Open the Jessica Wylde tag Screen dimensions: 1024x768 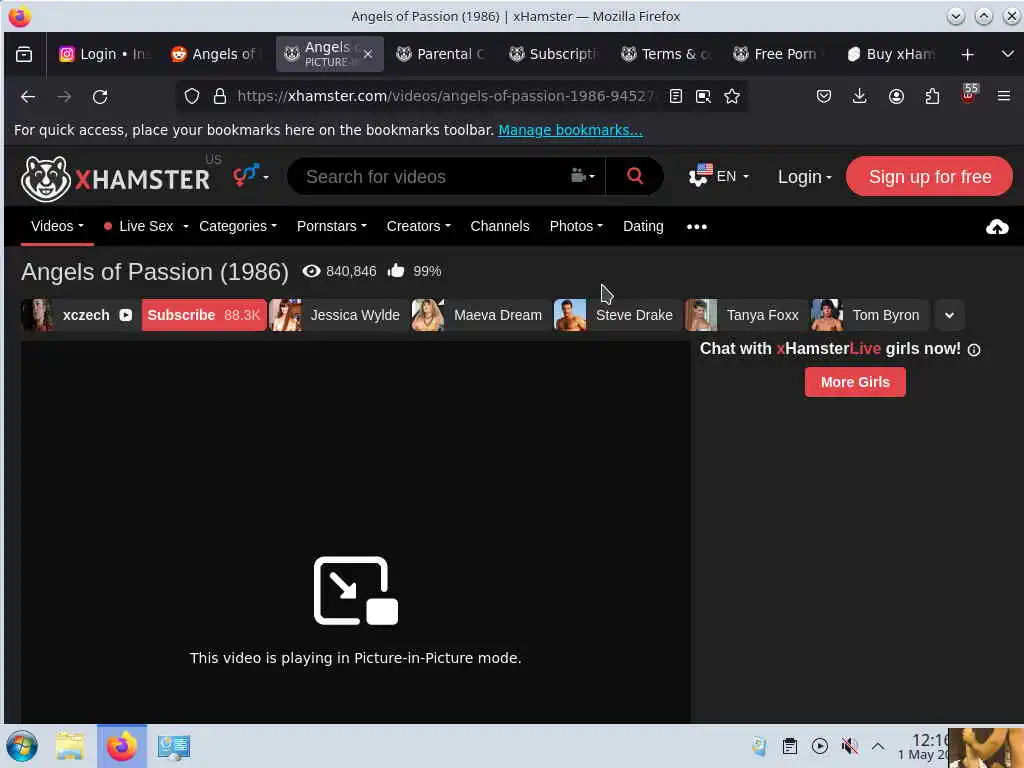click(x=337, y=315)
